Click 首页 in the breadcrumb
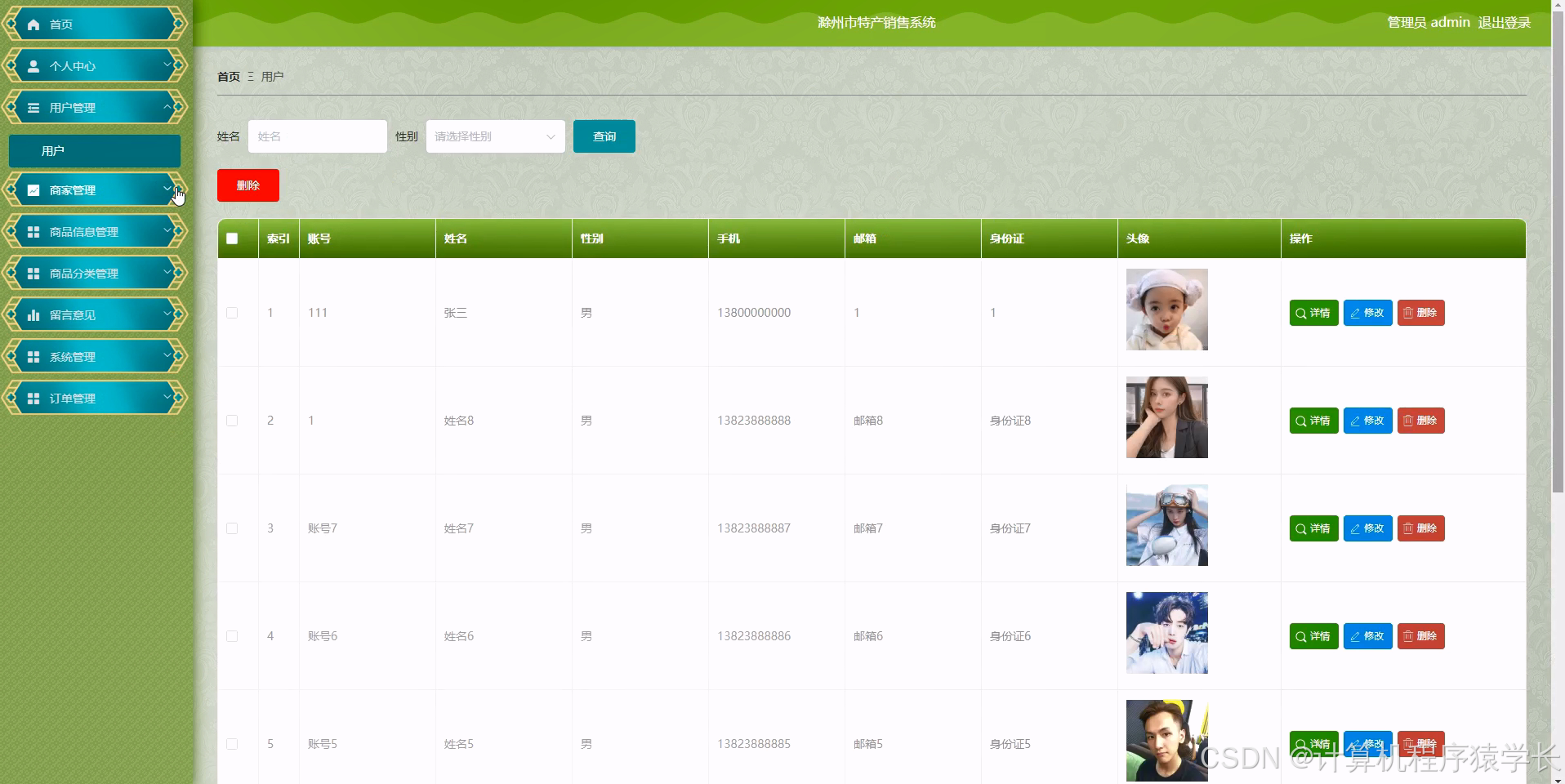The image size is (1565, 784). click(x=229, y=77)
